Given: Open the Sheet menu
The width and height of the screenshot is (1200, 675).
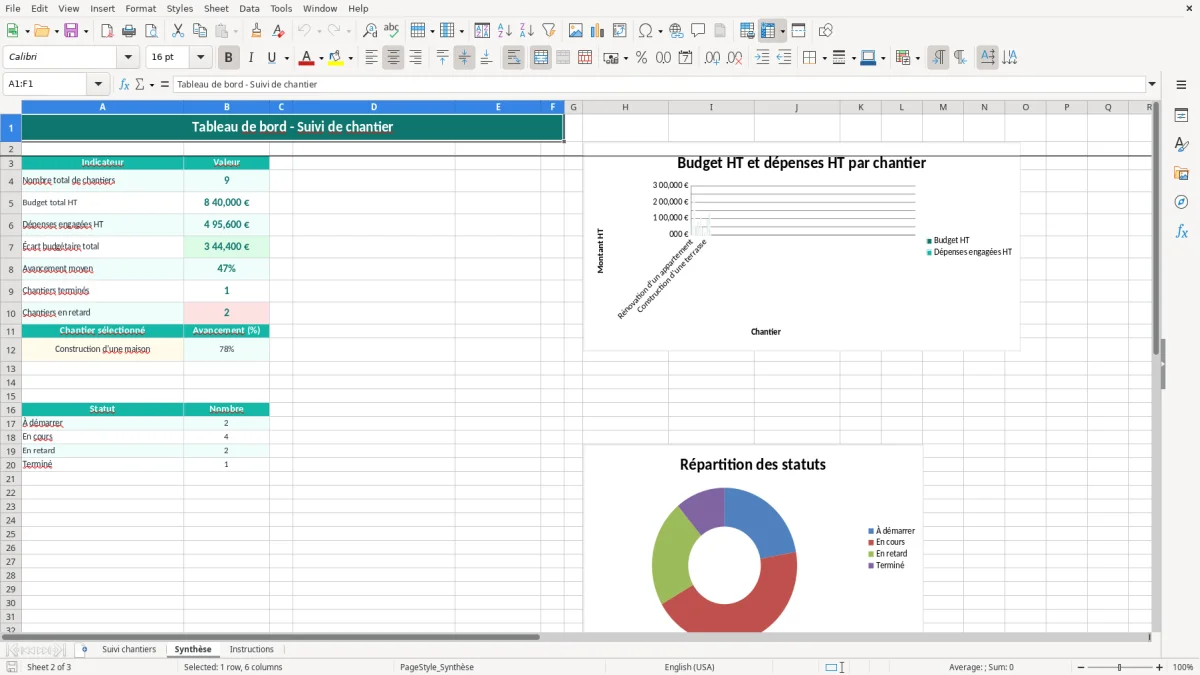Looking at the screenshot, I should pyautogui.click(x=216, y=8).
